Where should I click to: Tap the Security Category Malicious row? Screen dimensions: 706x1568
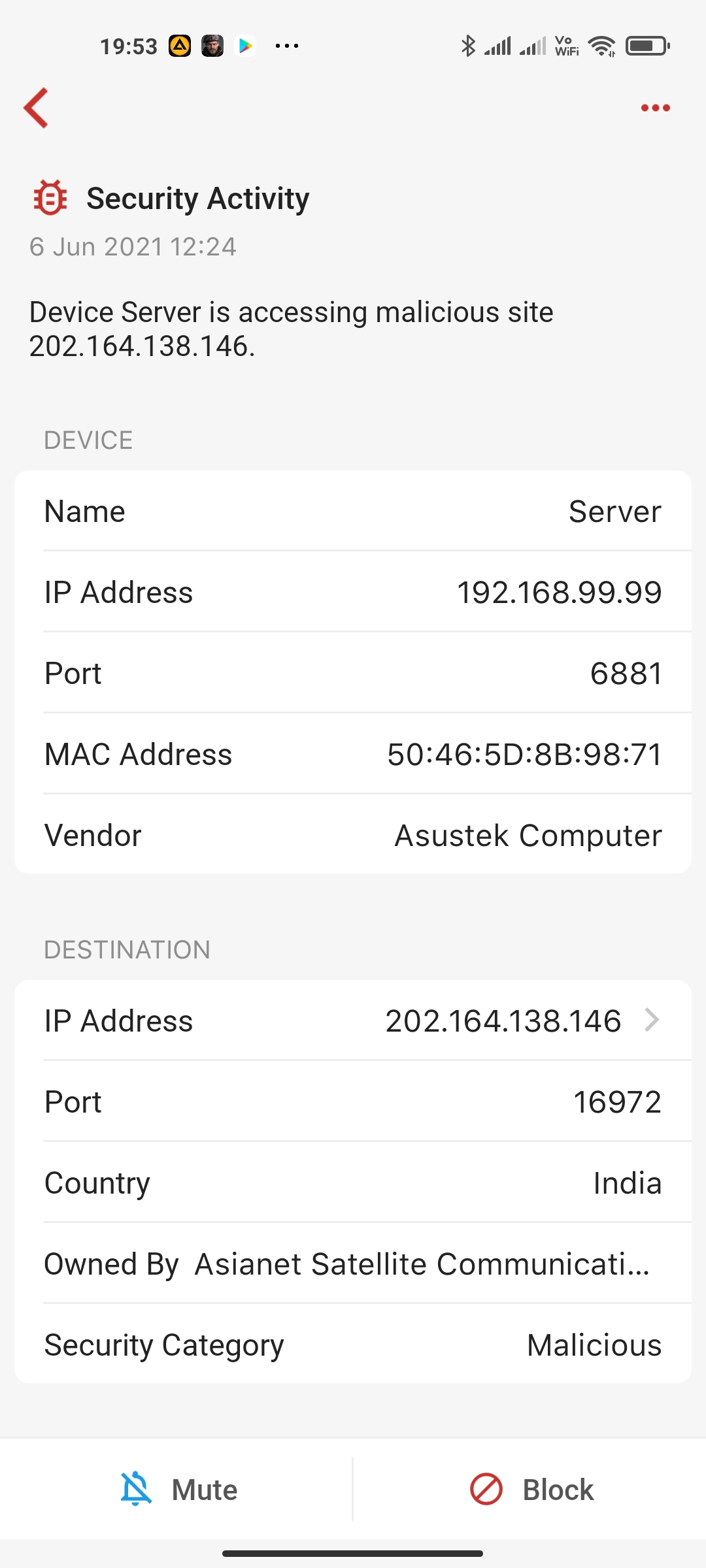tap(353, 1345)
